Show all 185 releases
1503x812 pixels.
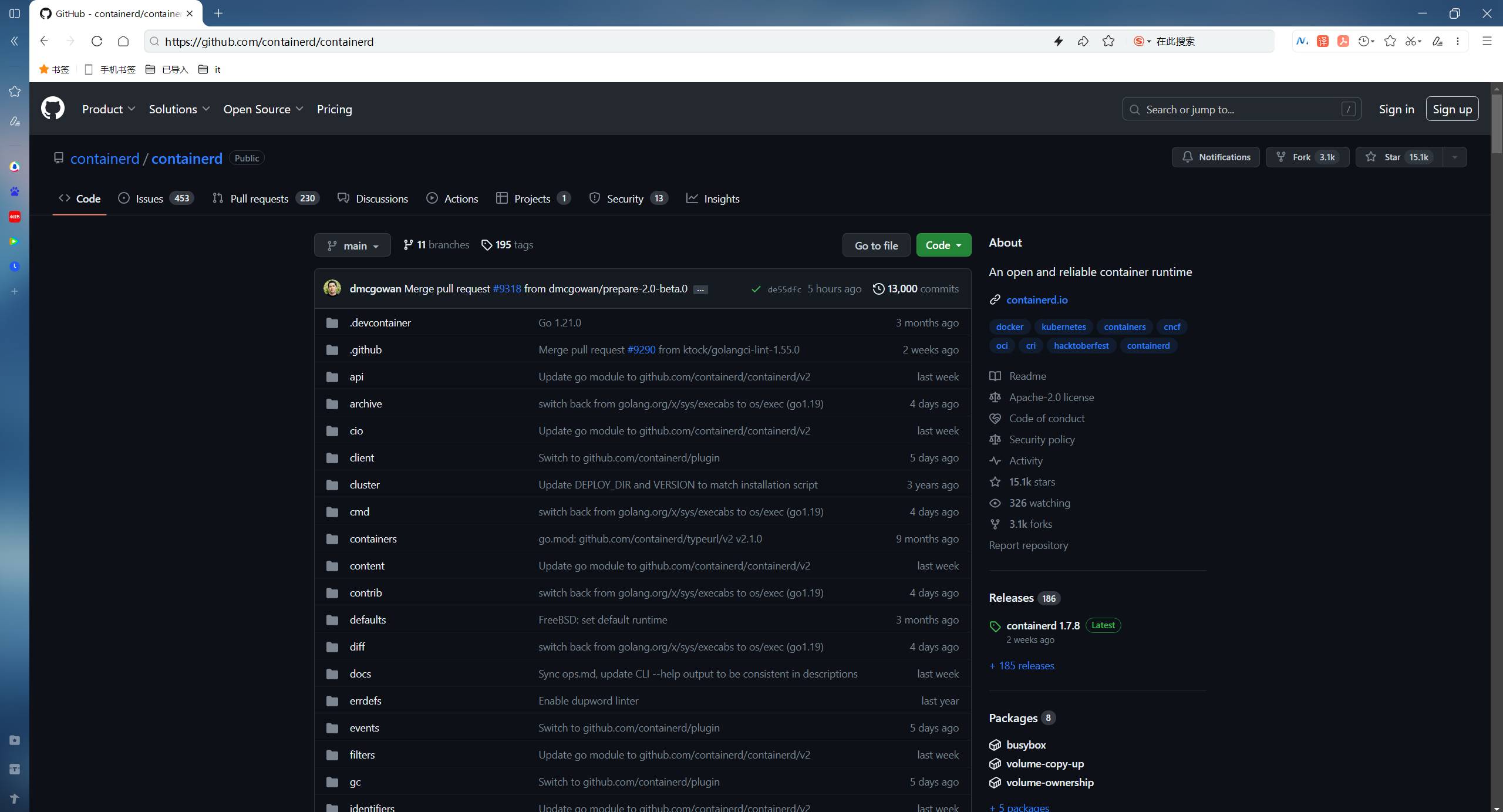pos(1022,665)
